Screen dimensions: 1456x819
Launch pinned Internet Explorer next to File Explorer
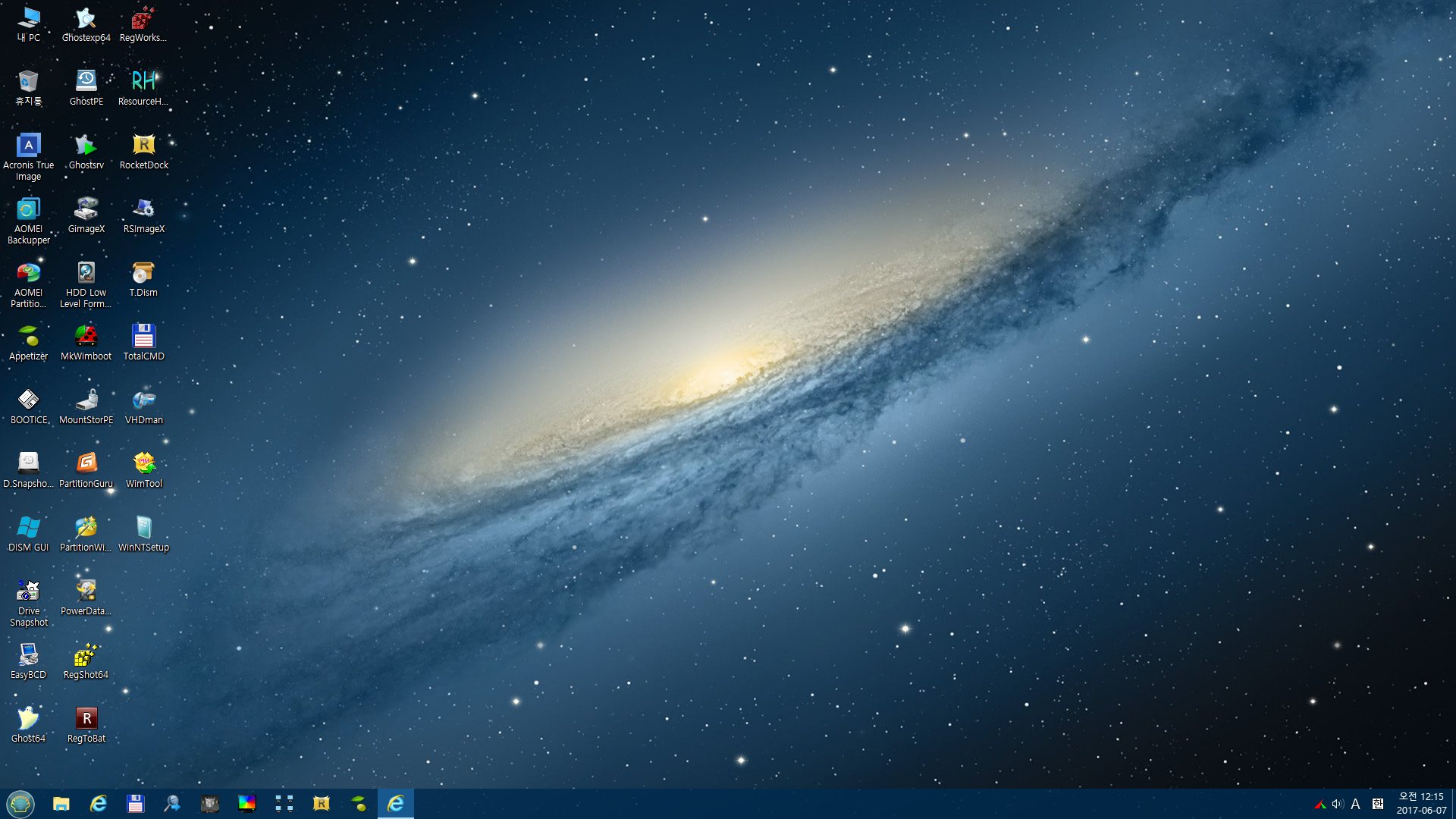coord(99,804)
